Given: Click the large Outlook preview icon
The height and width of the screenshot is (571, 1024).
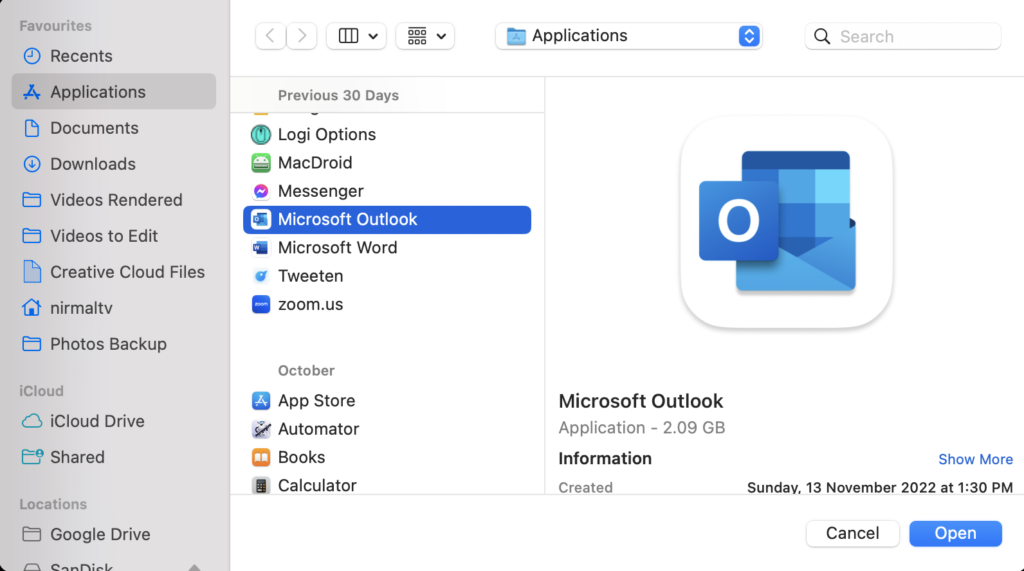Looking at the screenshot, I should click(786, 222).
